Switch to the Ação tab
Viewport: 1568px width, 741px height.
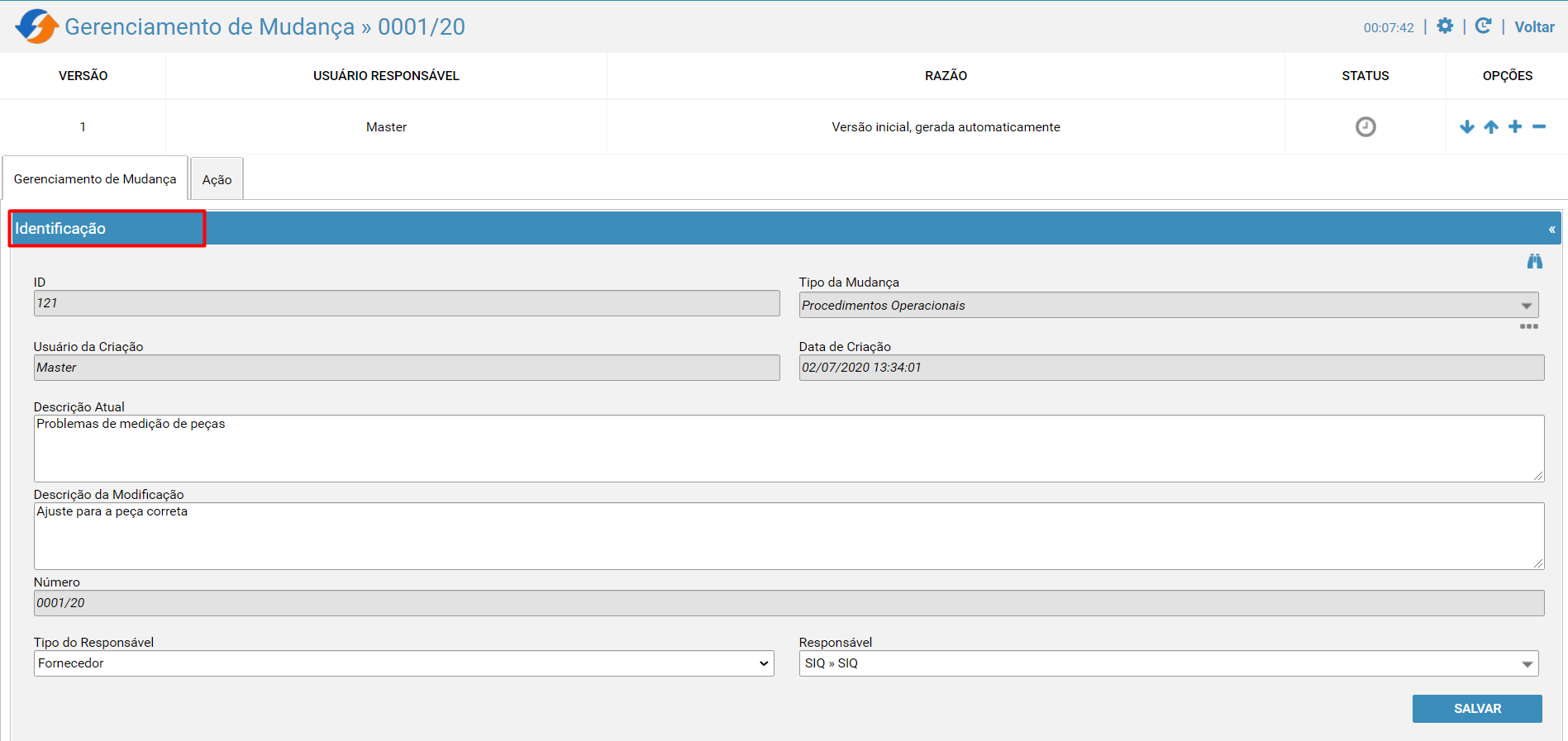tap(217, 179)
